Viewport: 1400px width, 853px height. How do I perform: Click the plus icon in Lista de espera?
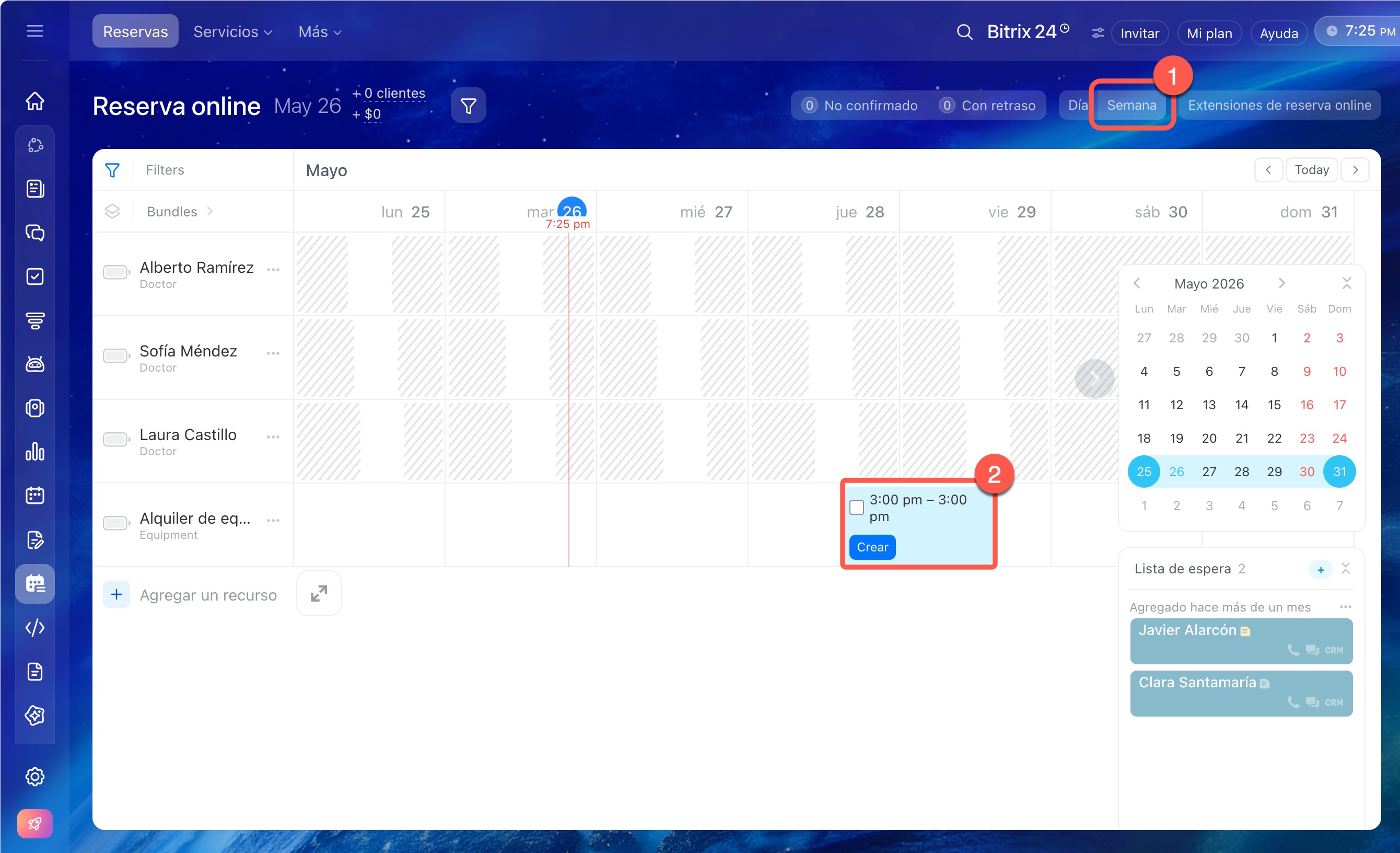[1321, 569]
